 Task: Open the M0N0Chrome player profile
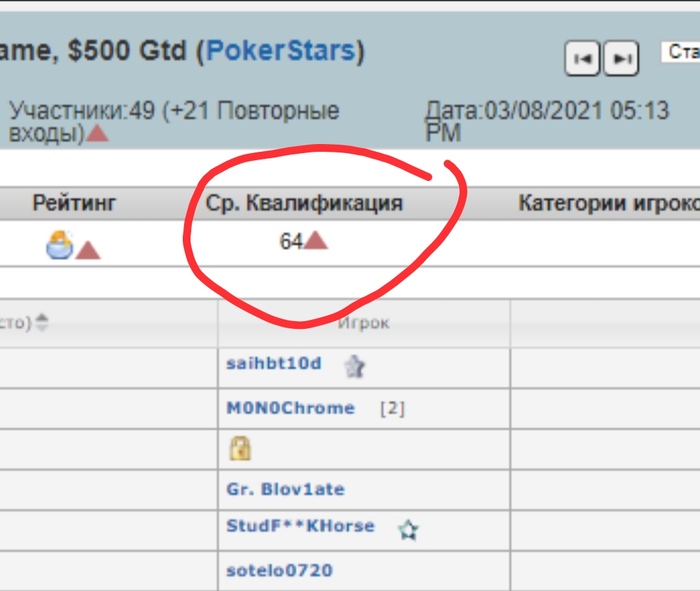coord(291,408)
